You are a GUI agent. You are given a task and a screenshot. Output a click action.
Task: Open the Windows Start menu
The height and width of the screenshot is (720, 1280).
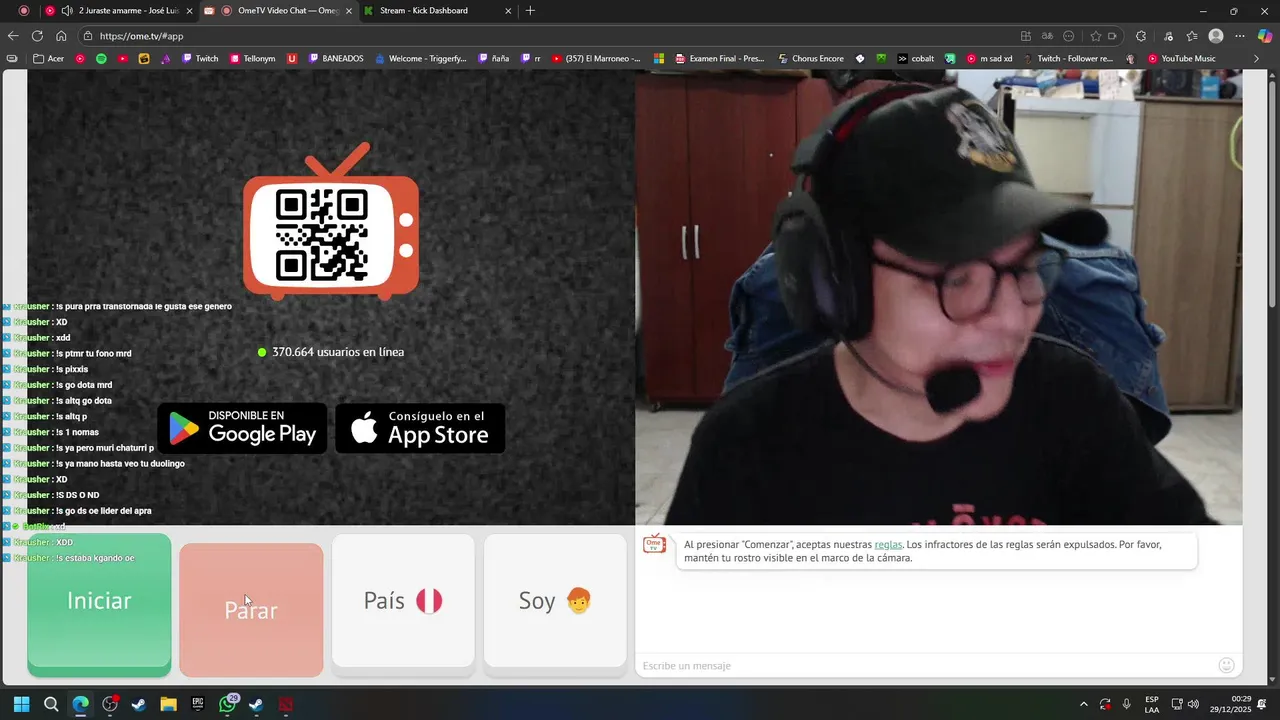[21, 704]
